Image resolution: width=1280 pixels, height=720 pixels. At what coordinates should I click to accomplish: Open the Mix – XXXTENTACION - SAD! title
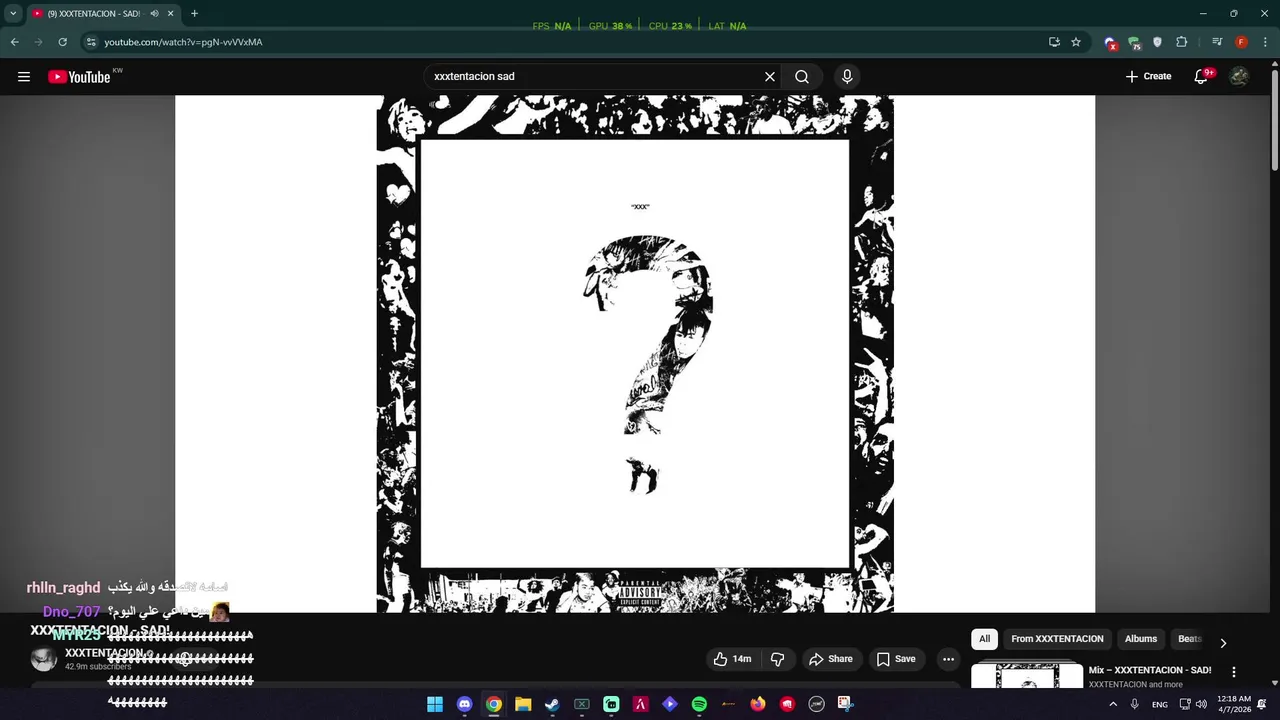(1149, 670)
